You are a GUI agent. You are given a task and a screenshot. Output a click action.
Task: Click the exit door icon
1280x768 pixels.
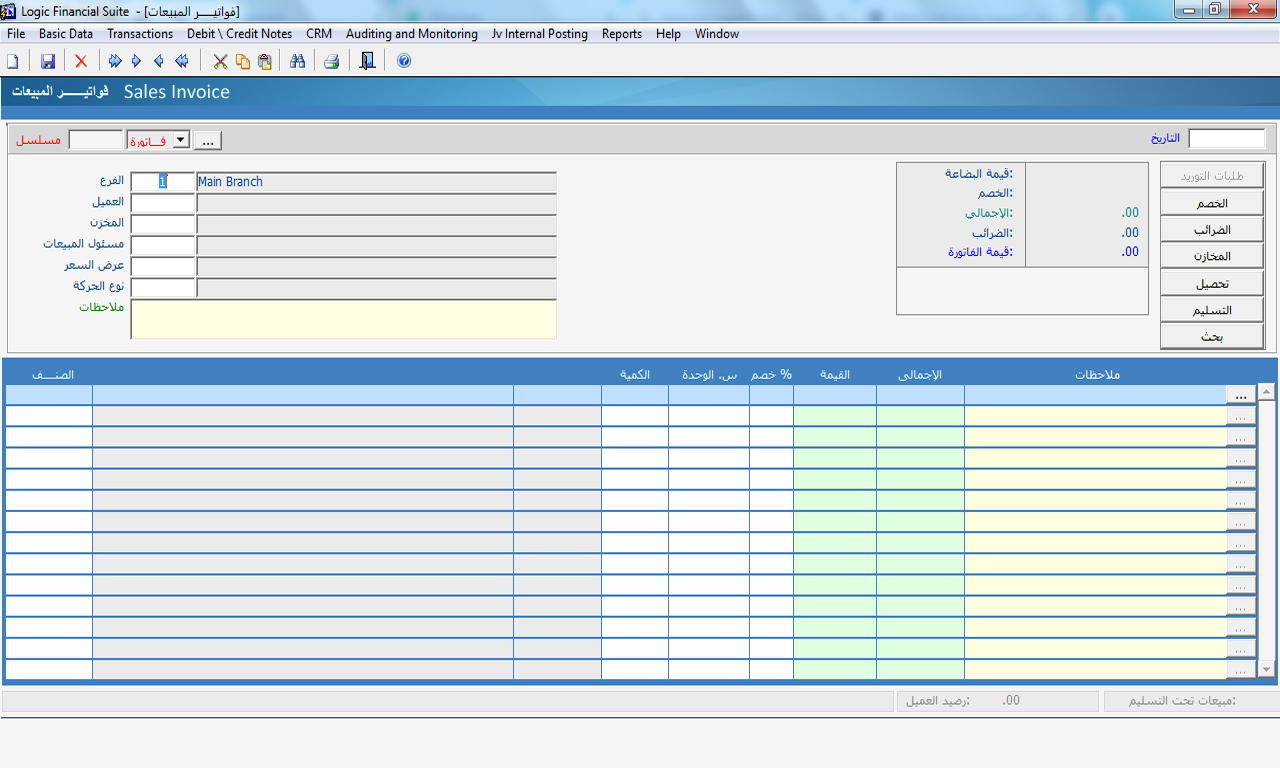(367, 62)
